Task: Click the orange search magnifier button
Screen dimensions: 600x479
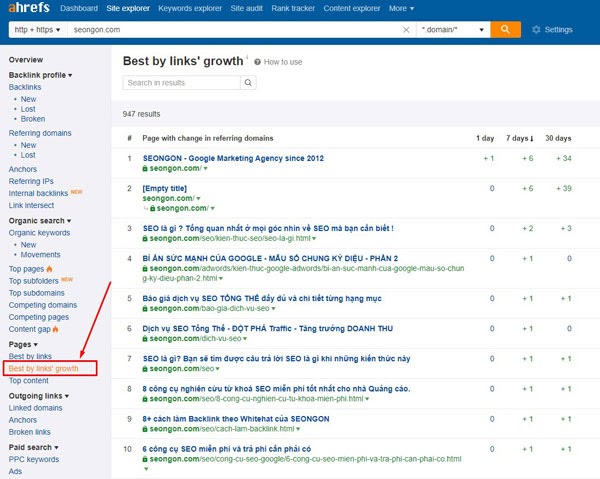Action: pos(505,29)
